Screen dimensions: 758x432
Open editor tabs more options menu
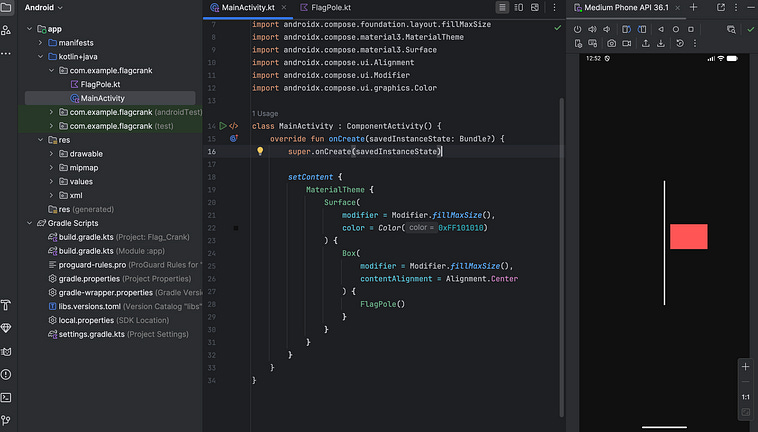(x=554, y=7)
